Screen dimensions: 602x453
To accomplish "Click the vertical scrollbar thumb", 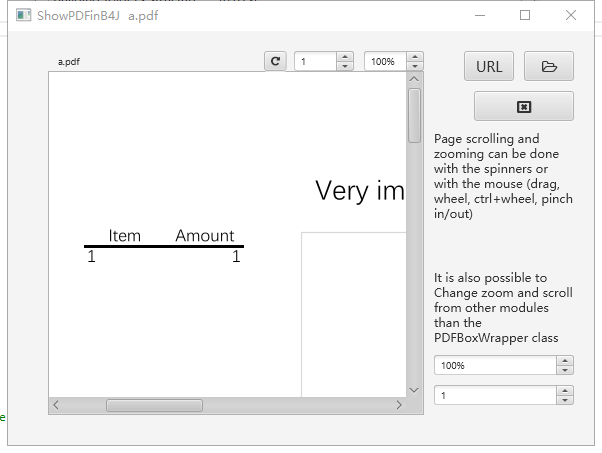I will (x=414, y=116).
